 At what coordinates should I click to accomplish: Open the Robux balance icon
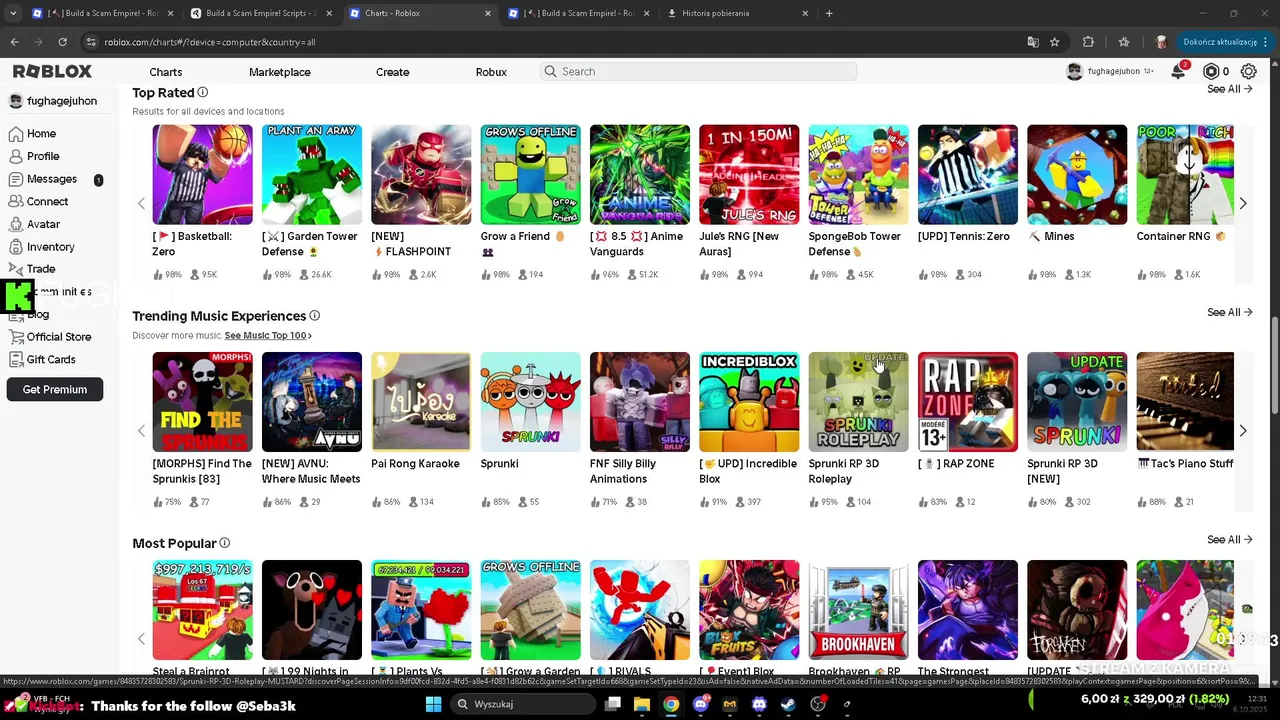tap(1211, 71)
